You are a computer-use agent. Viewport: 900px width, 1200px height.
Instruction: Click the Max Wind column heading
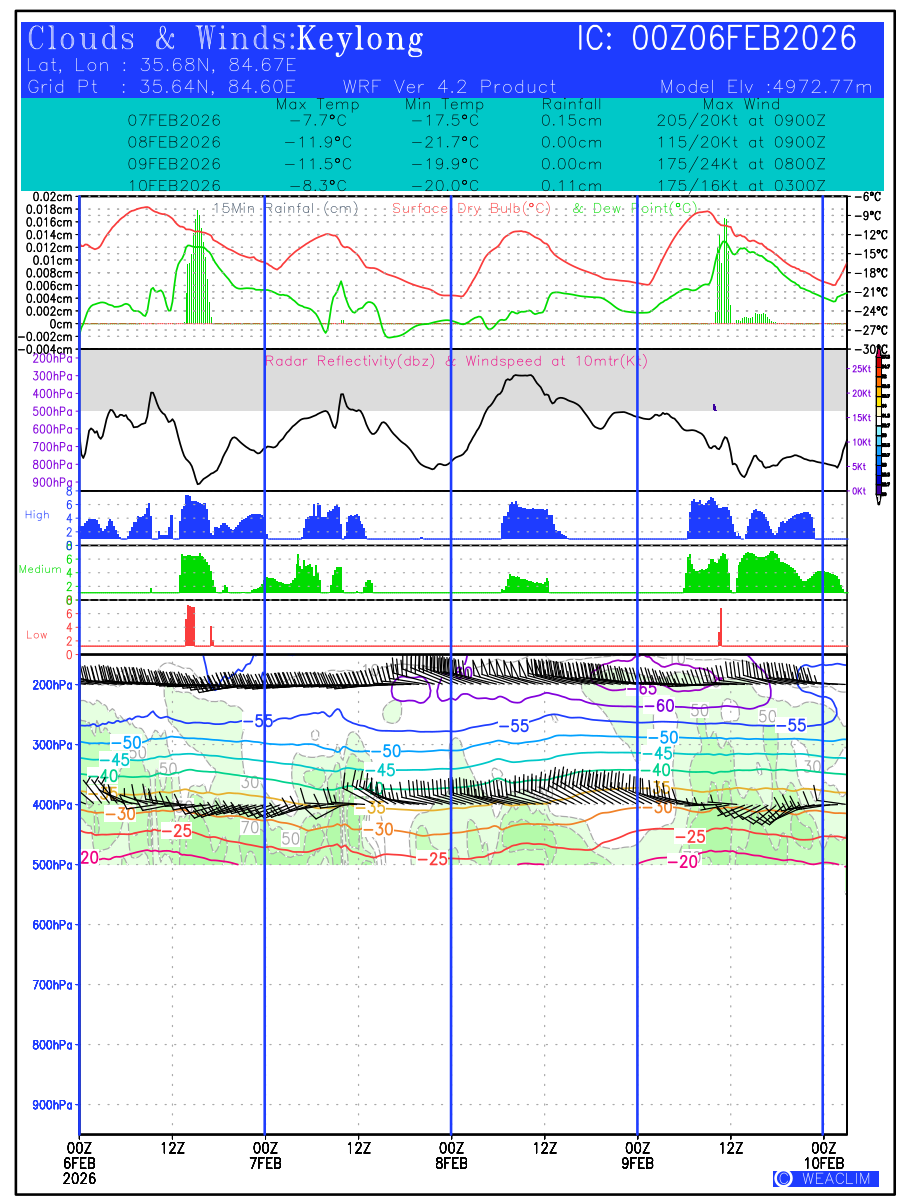point(735,104)
